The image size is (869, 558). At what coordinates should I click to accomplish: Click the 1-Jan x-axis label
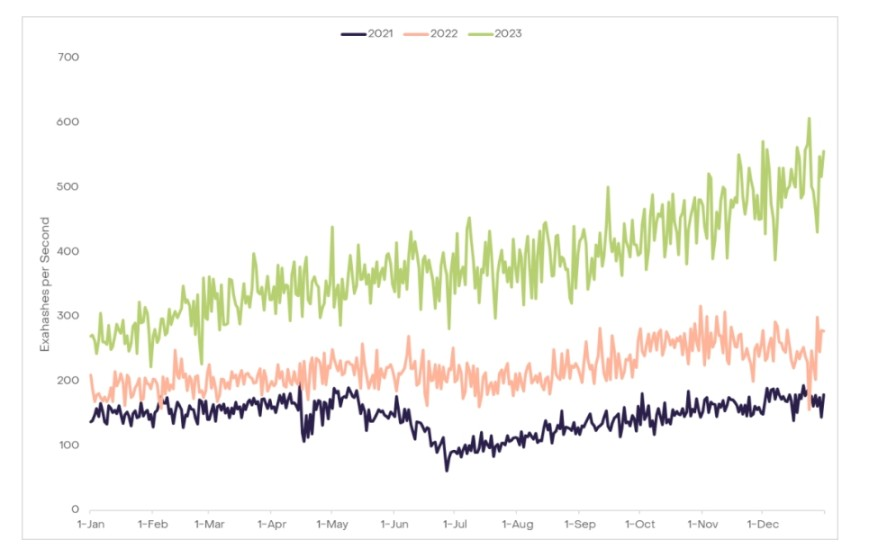(90, 524)
